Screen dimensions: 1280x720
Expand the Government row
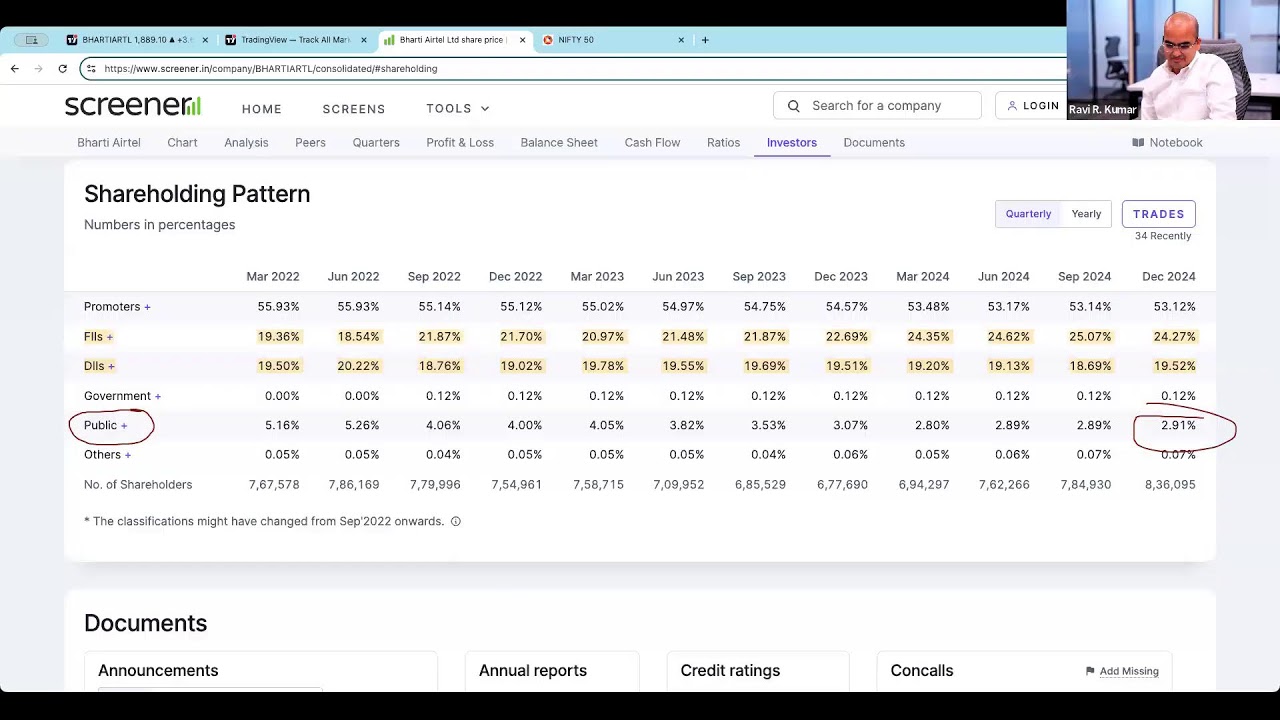pos(122,396)
